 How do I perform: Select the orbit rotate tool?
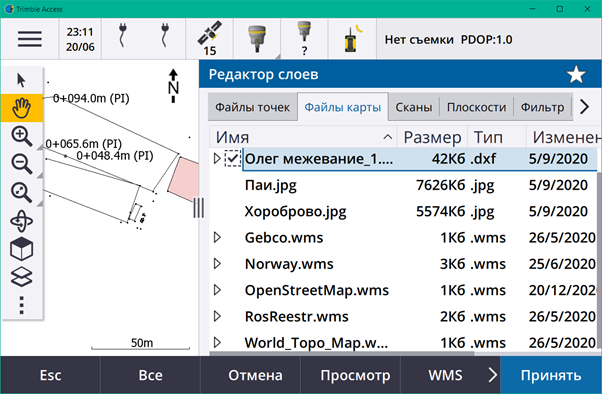pos(22,221)
